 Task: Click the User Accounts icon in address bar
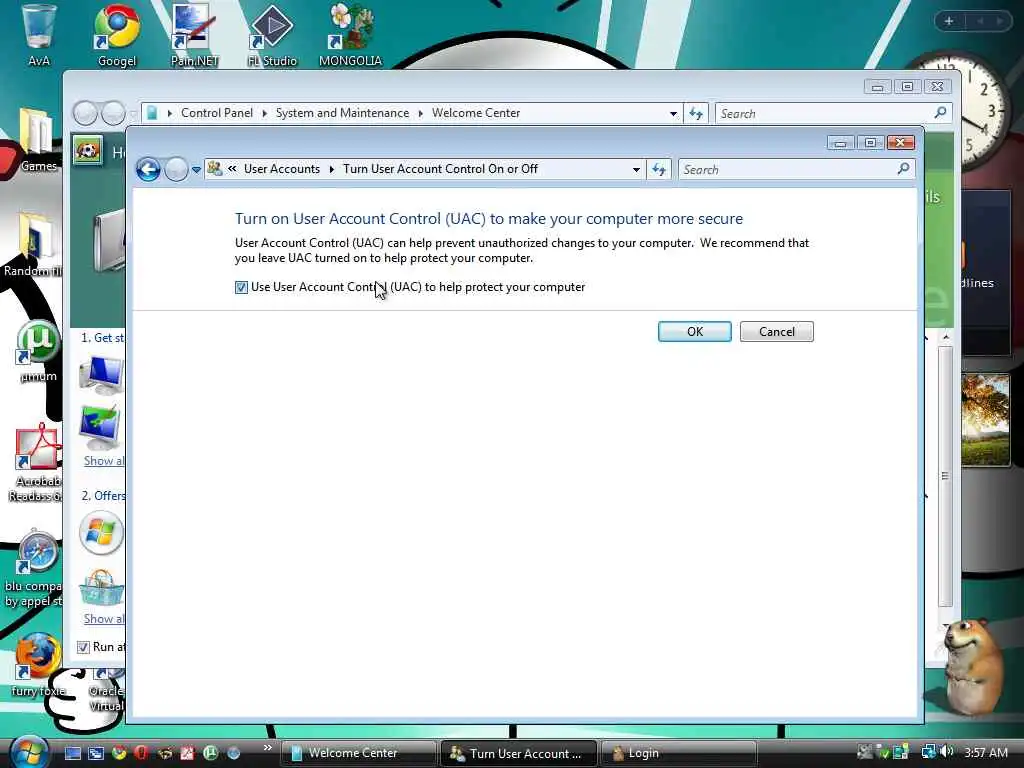point(214,168)
